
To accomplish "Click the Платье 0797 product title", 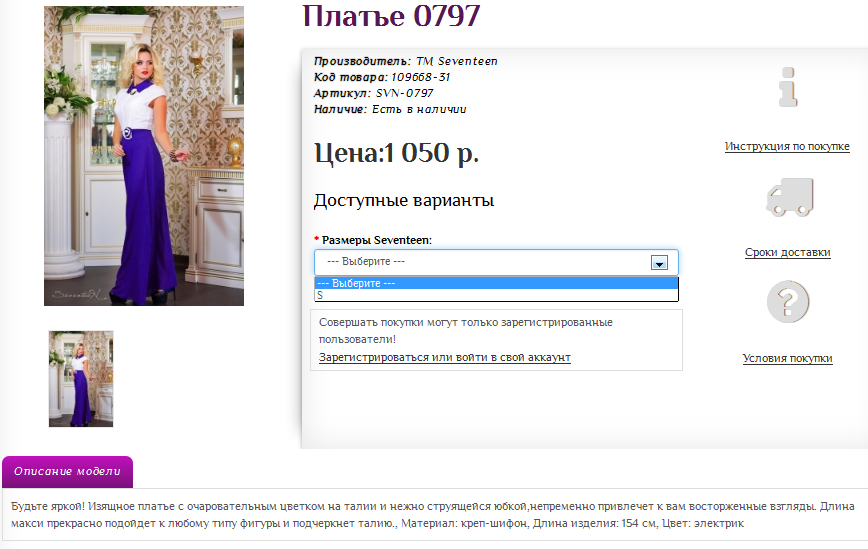I will (391, 16).
